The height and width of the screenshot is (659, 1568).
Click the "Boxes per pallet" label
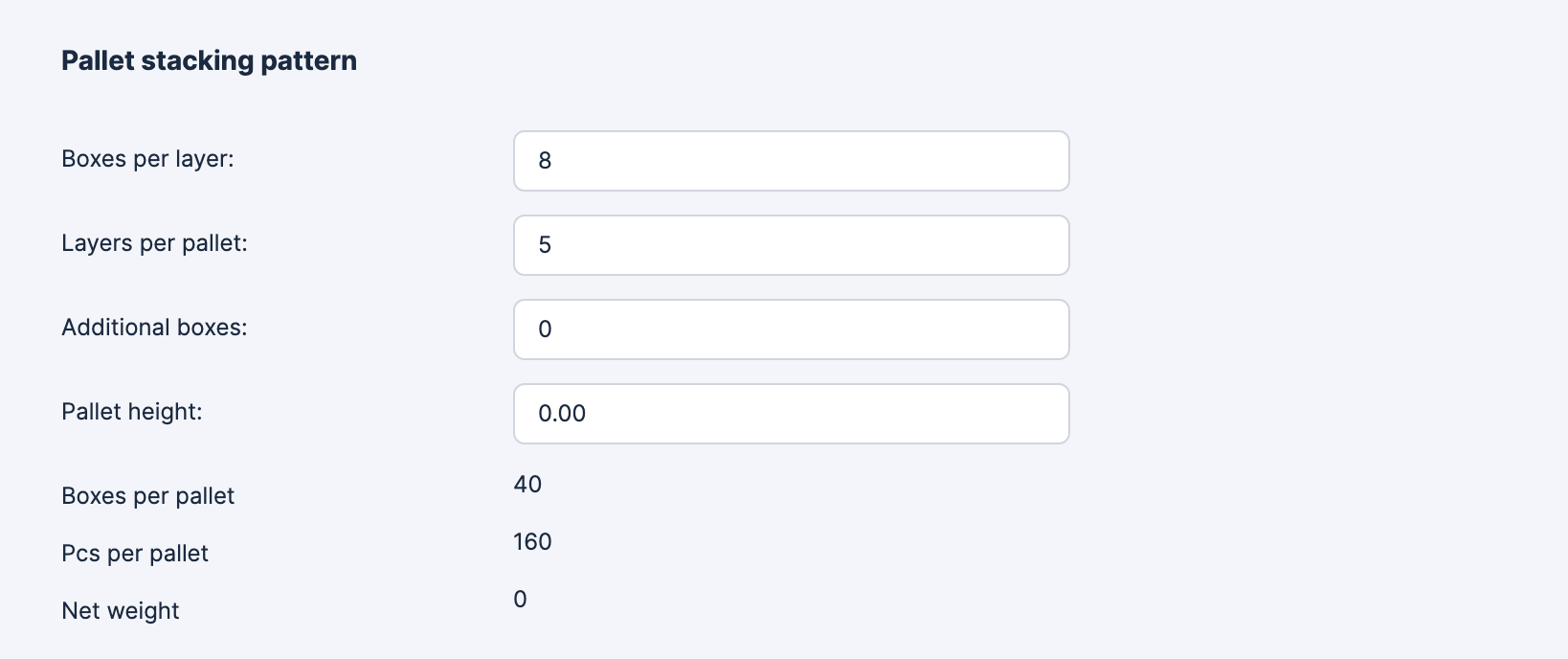point(147,496)
